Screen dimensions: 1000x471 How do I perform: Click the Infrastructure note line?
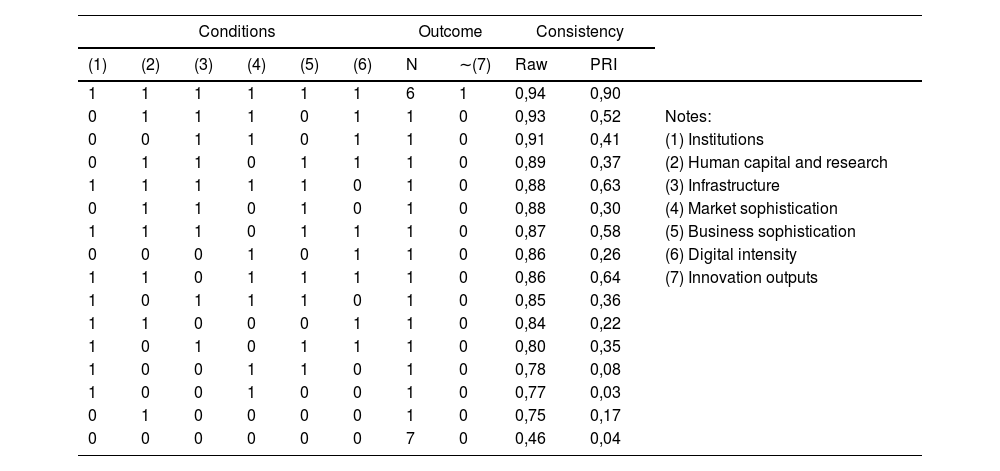[x=722, y=186]
